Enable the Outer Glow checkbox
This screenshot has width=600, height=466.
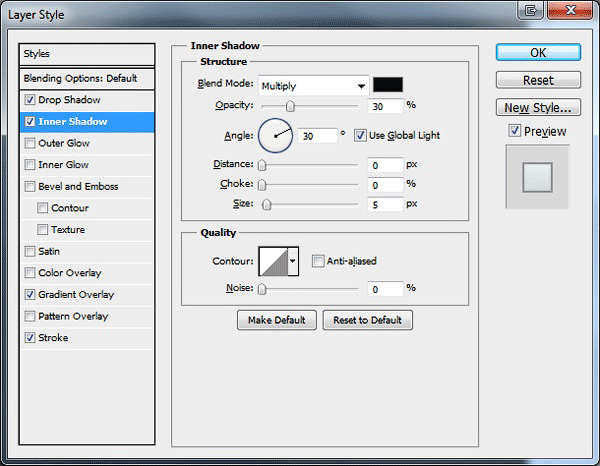click(30, 143)
